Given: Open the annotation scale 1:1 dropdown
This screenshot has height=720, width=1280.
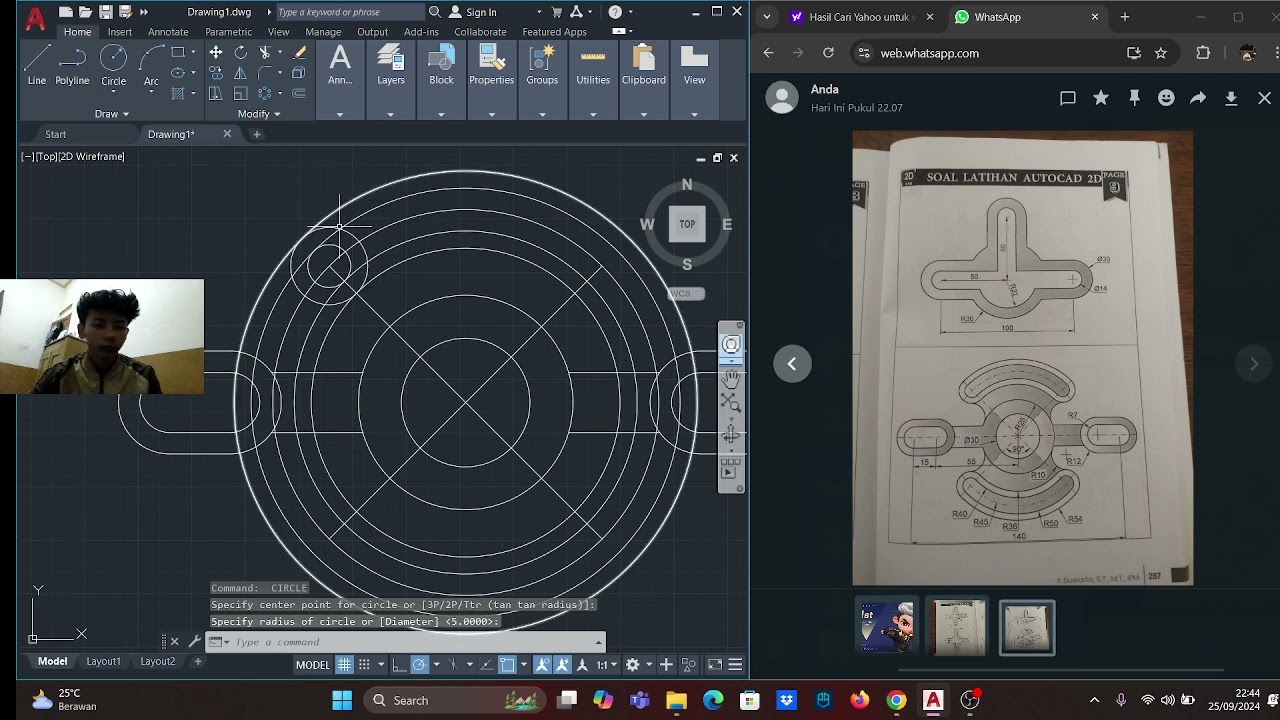Looking at the screenshot, I should [606, 665].
